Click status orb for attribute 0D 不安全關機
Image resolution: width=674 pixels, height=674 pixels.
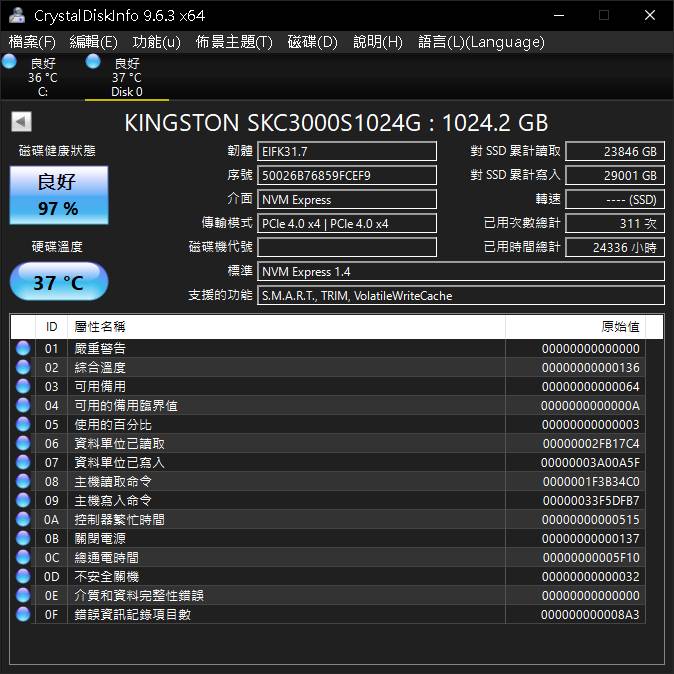[23, 576]
